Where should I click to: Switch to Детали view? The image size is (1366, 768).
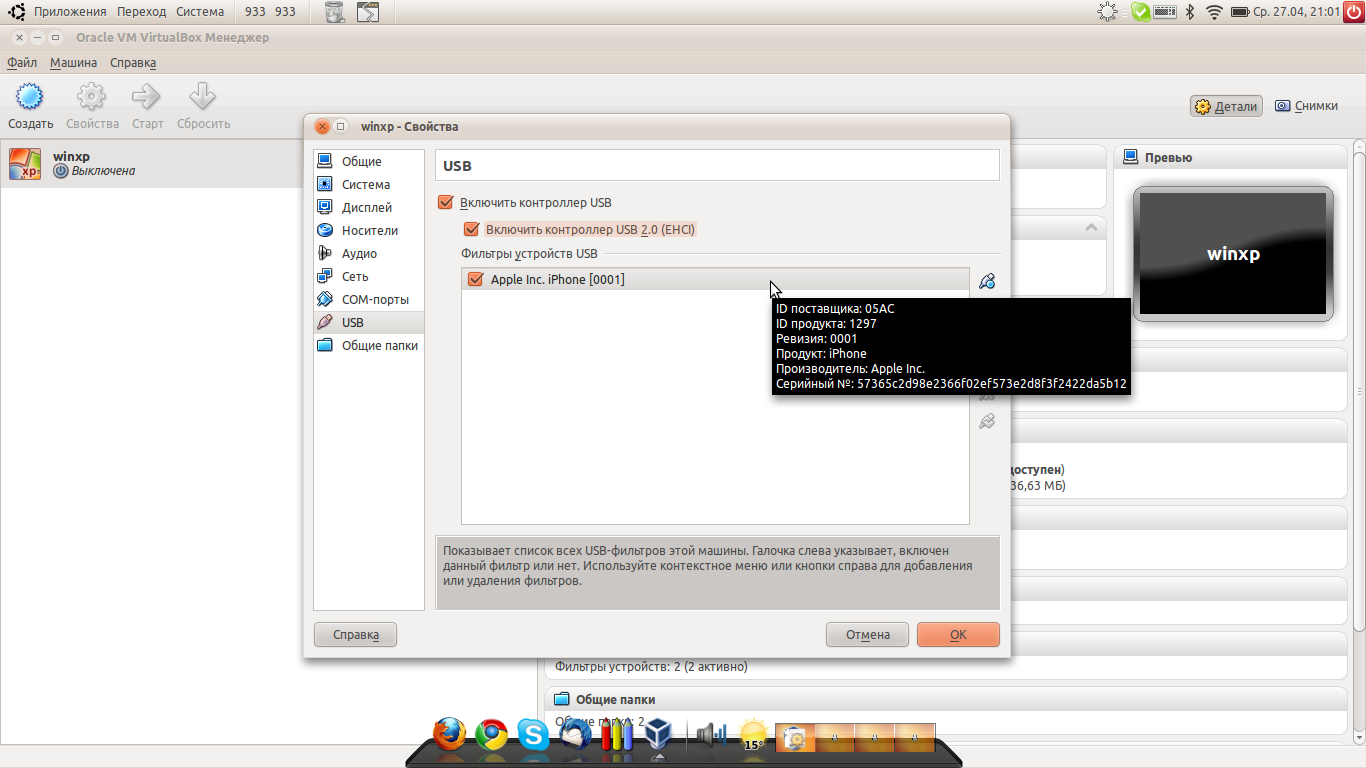pos(1226,106)
